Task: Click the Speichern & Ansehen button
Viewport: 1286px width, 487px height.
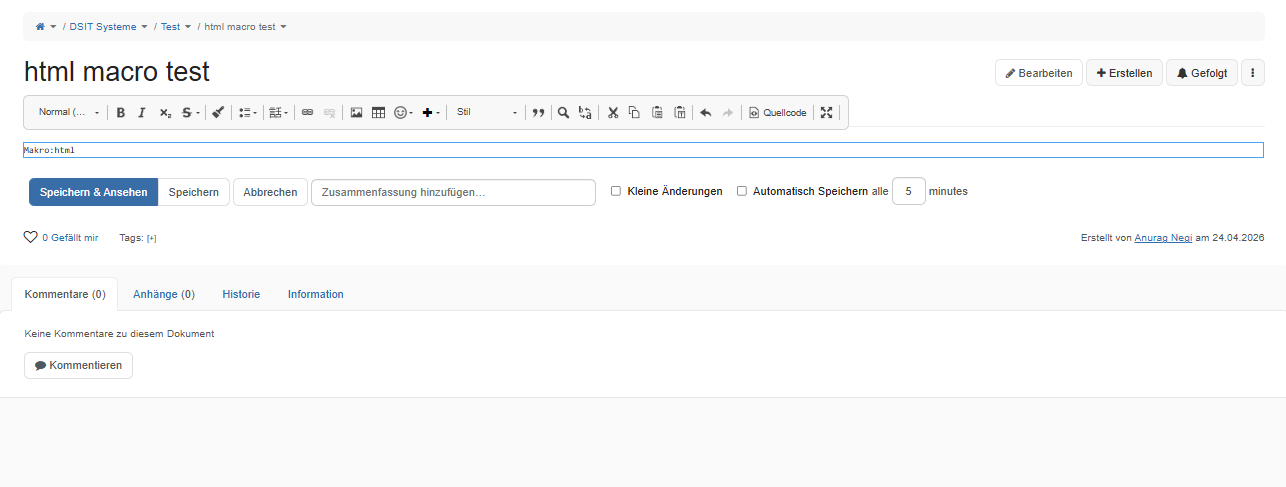Action: (93, 192)
